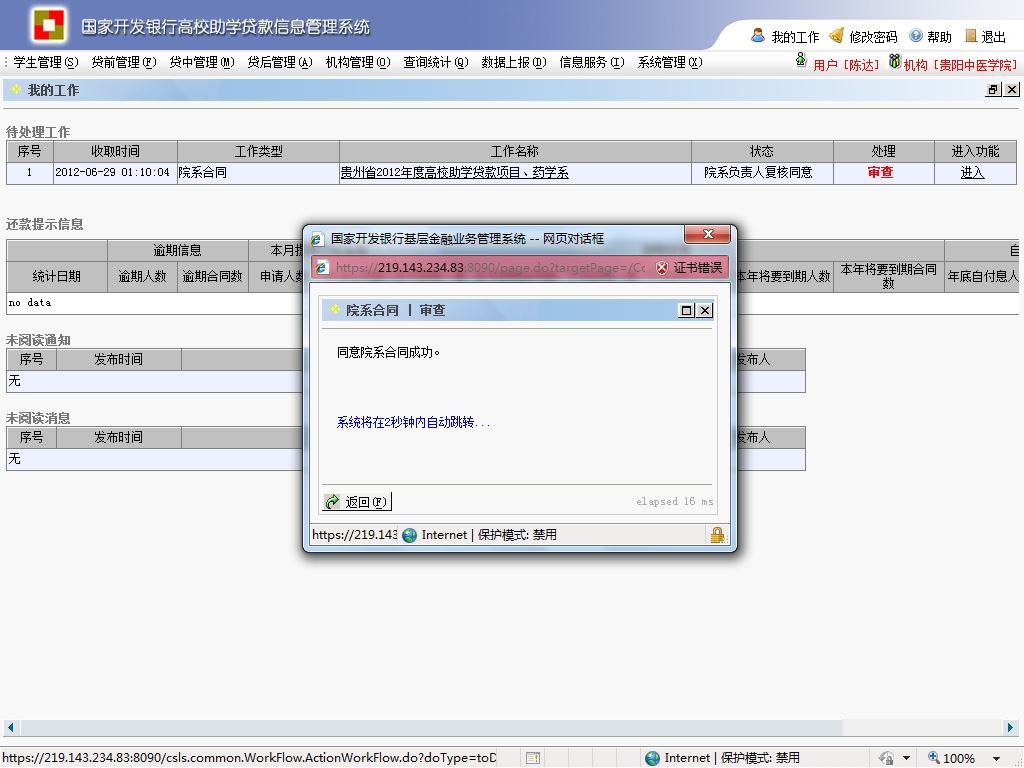This screenshot has height=768, width=1024.
Task: Click the IE page icon in dialog title
Action: click(x=317, y=239)
